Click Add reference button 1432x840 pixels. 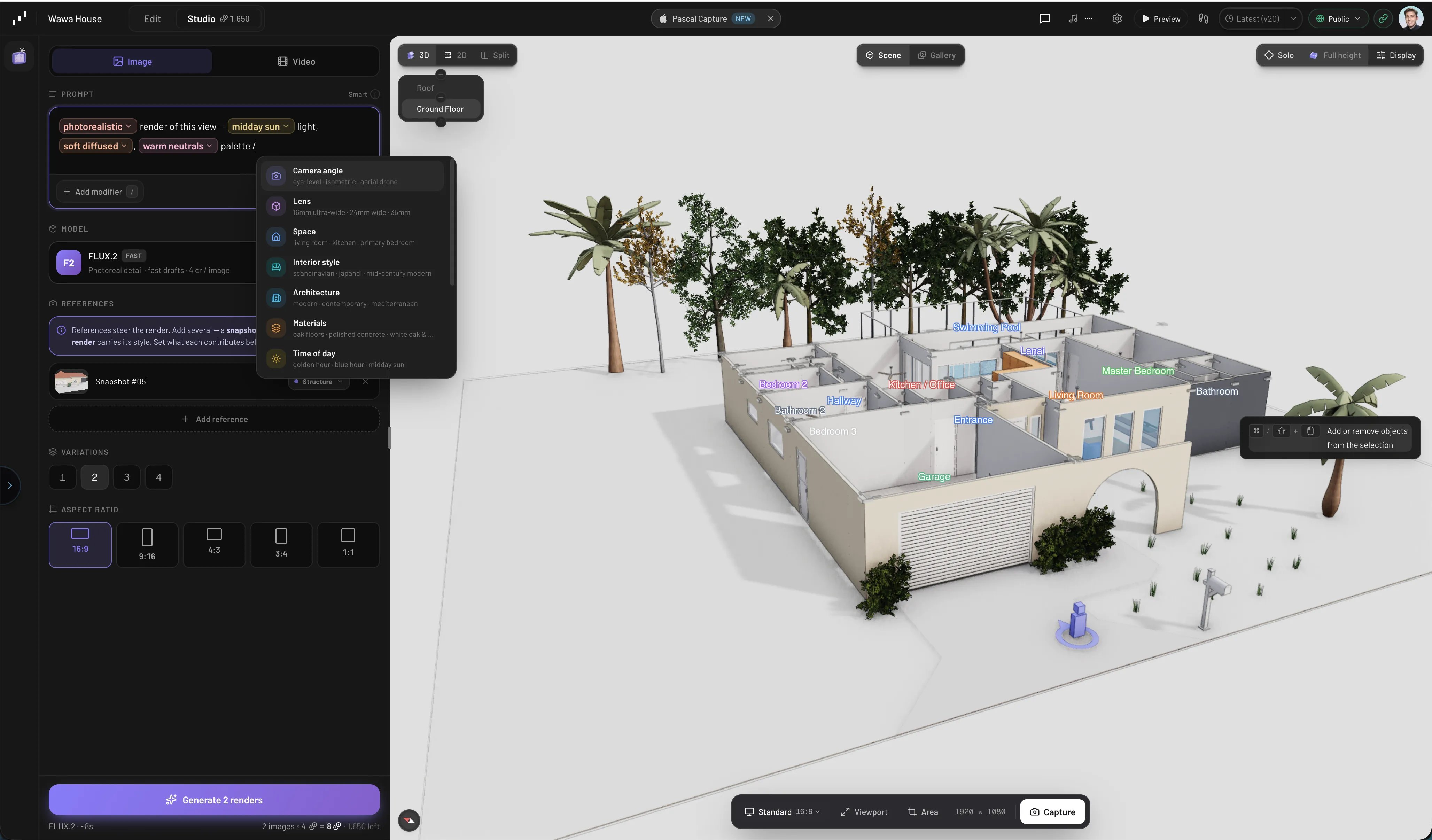214,419
